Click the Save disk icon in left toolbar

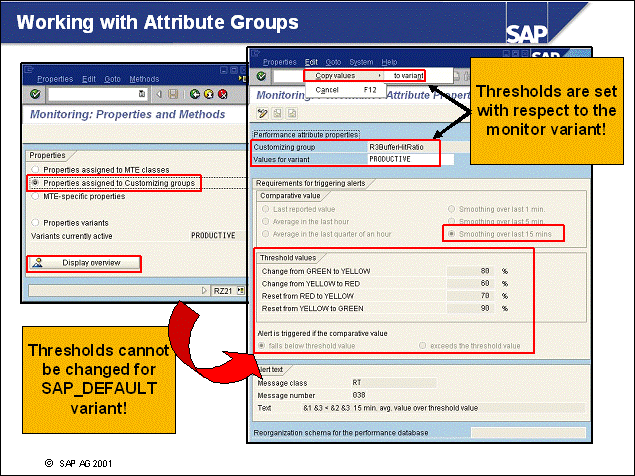coord(173,94)
